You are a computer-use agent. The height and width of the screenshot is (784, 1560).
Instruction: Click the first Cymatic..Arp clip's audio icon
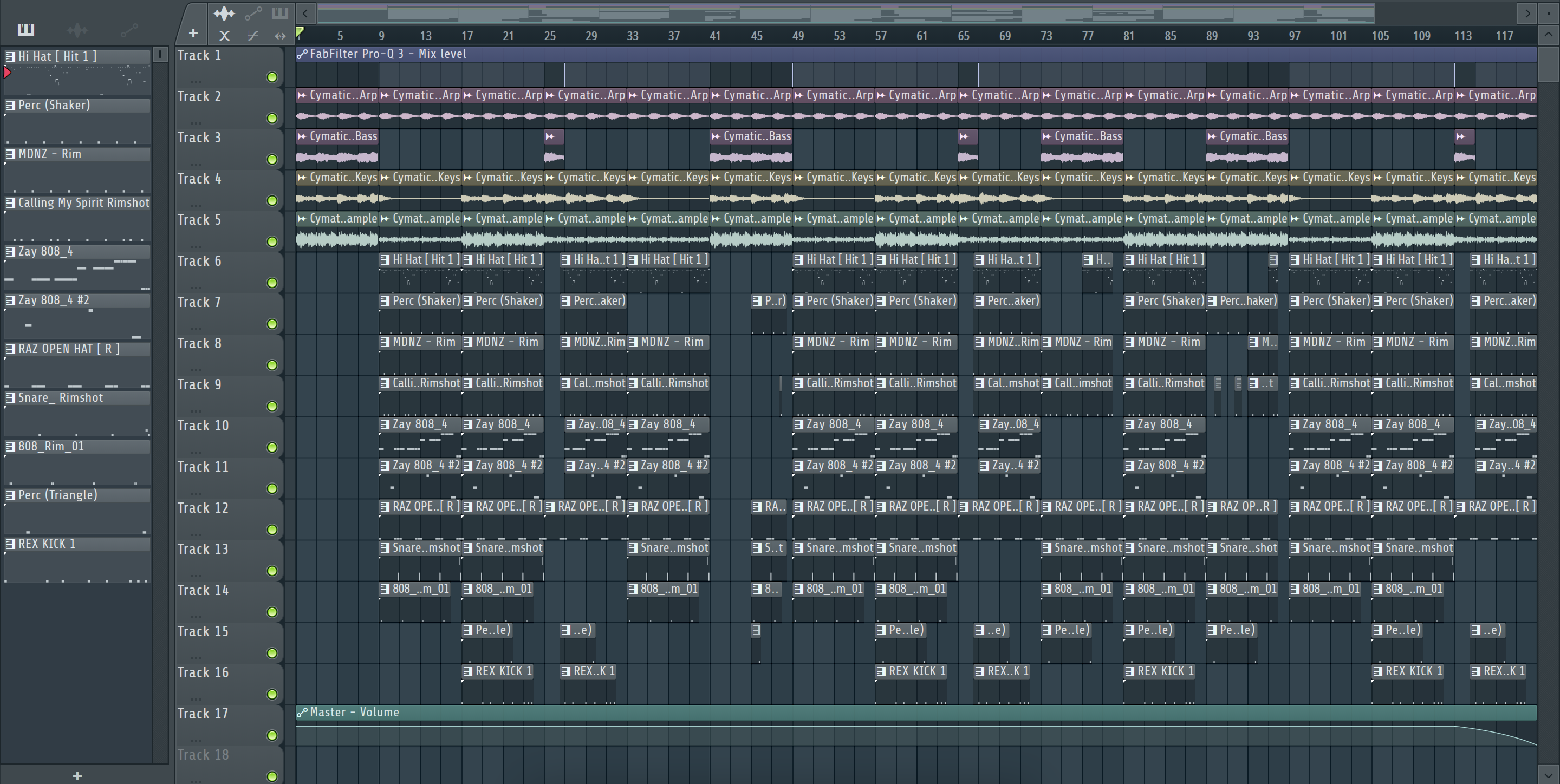pos(302,95)
